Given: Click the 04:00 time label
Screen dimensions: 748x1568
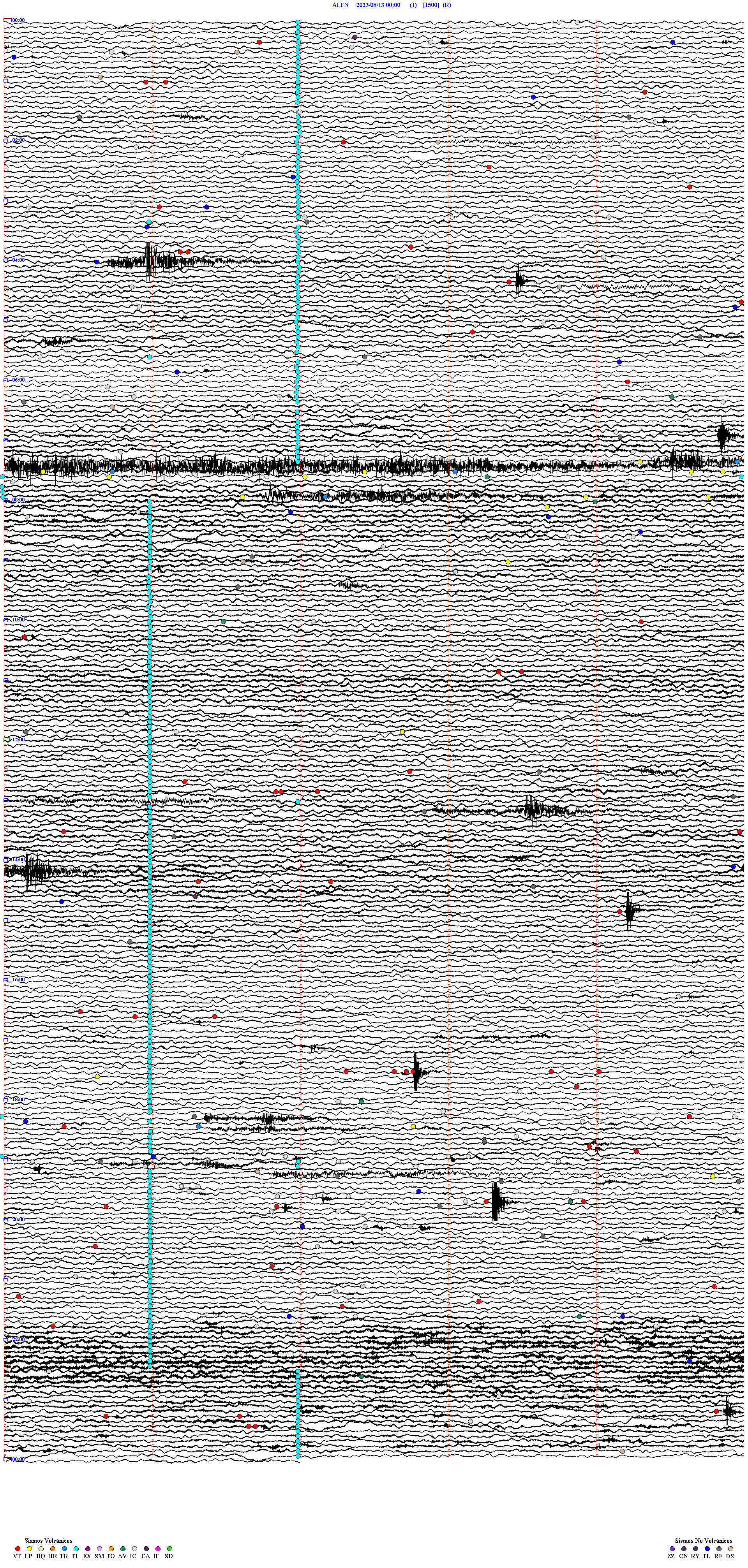Looking at the screenshot, I should [18, 260].
